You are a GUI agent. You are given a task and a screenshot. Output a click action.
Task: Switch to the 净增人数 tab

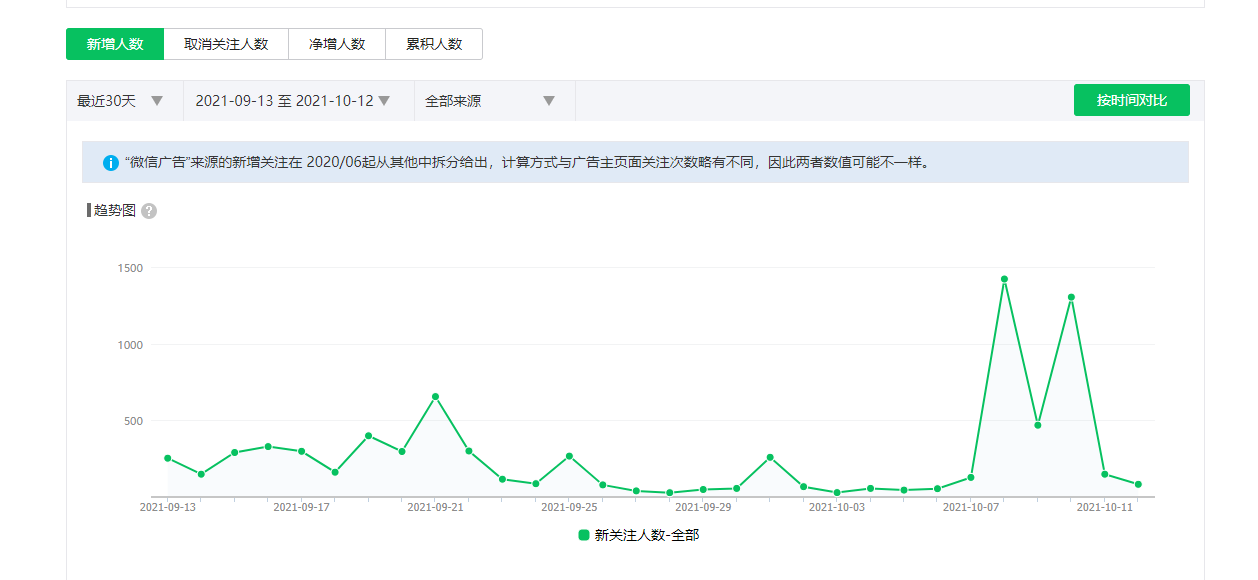coord(337,44)
